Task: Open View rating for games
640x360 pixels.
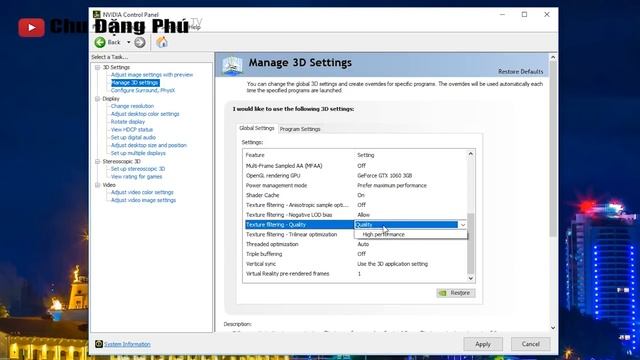Action: click(x=136, y=177)
